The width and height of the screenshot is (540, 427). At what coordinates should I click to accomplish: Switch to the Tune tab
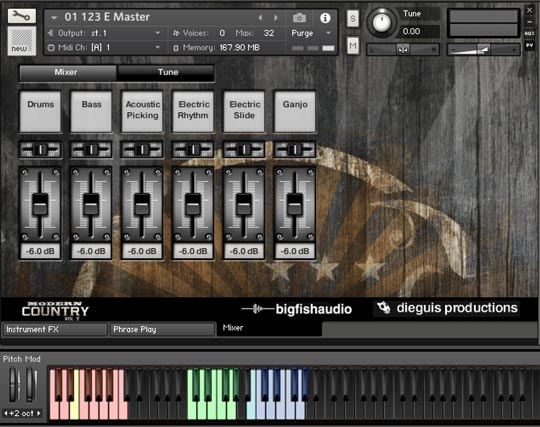[x=166, y=72]
